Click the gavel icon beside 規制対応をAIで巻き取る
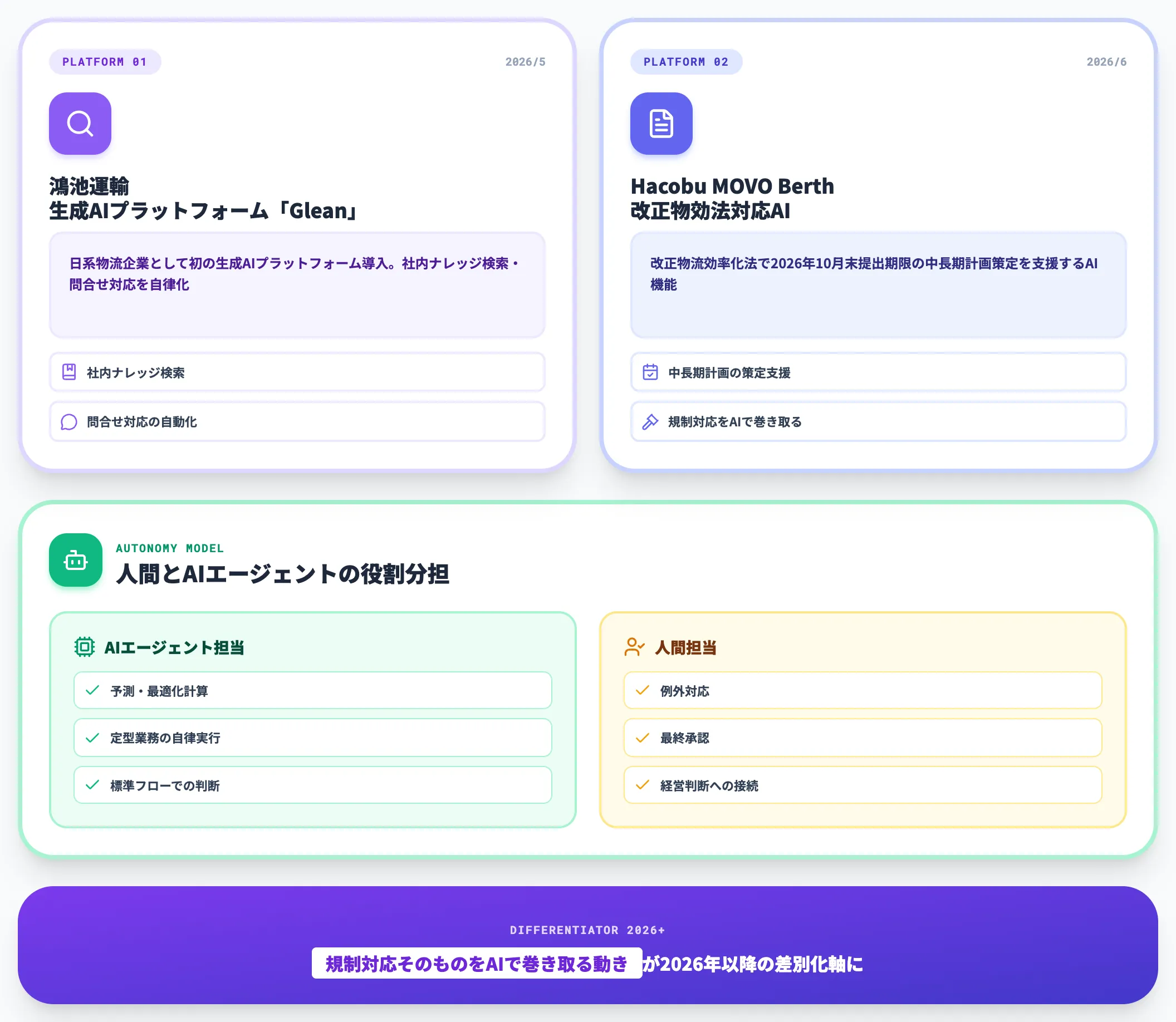Viewport: 1176px width, 1022px height. click(650, 421)
